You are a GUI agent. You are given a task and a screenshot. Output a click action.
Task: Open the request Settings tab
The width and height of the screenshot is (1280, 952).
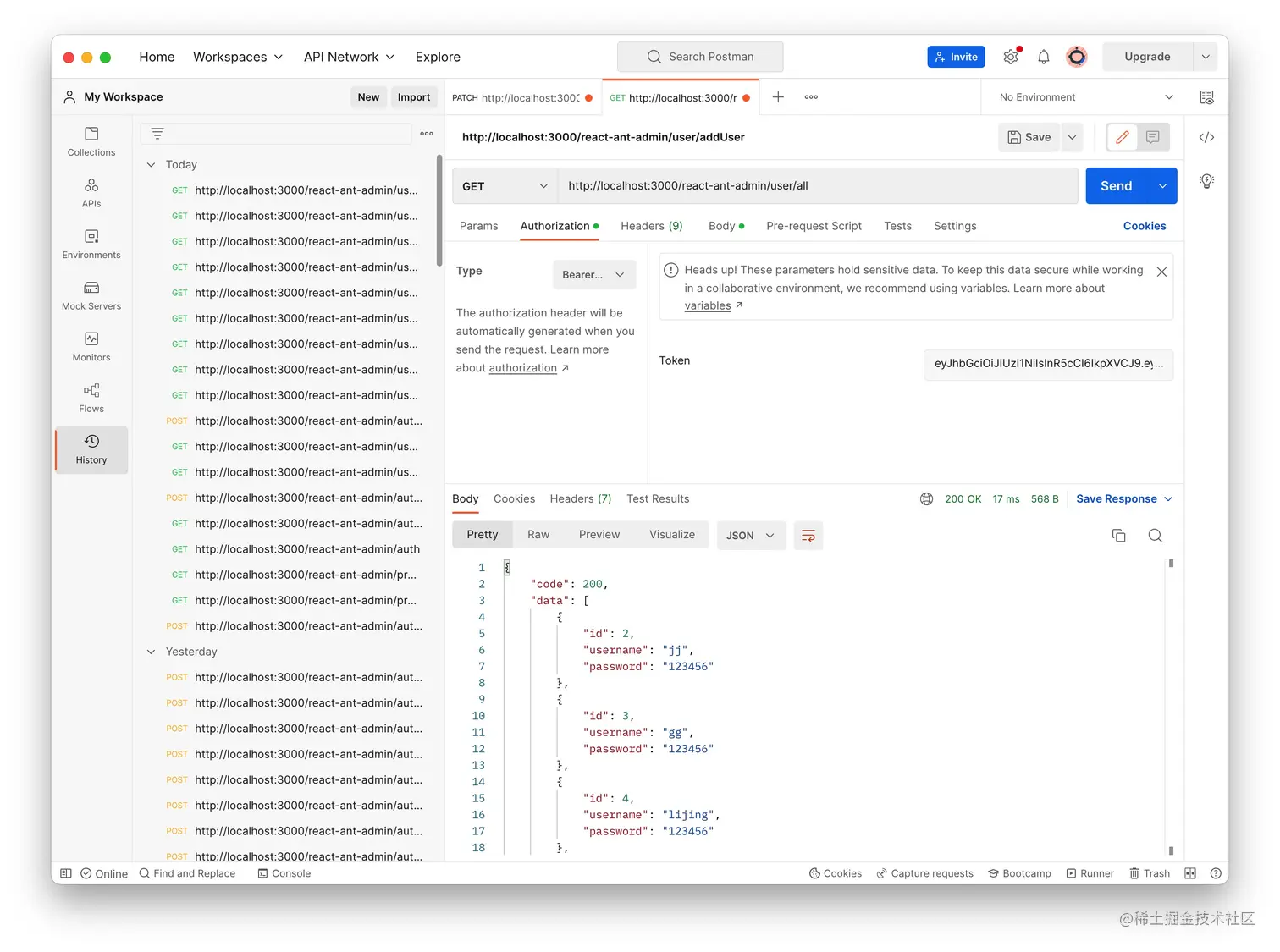955,226
